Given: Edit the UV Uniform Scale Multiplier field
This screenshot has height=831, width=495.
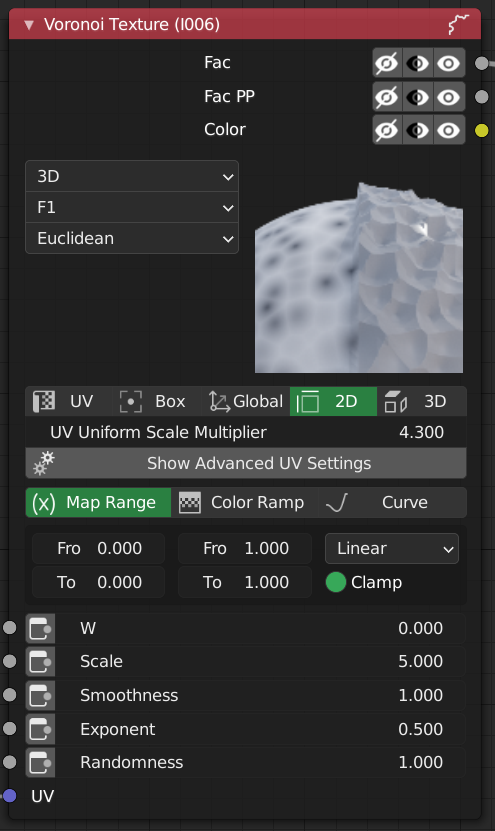Looking at the screenshot, I should click(246, 432).
